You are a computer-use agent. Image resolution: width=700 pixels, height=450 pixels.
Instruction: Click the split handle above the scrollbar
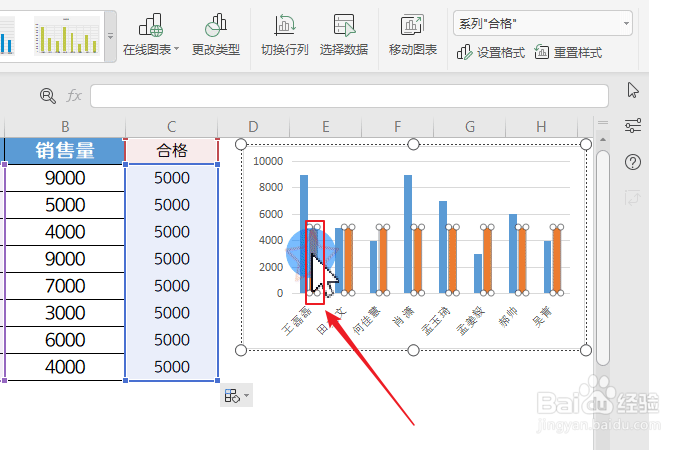(603, 123)
